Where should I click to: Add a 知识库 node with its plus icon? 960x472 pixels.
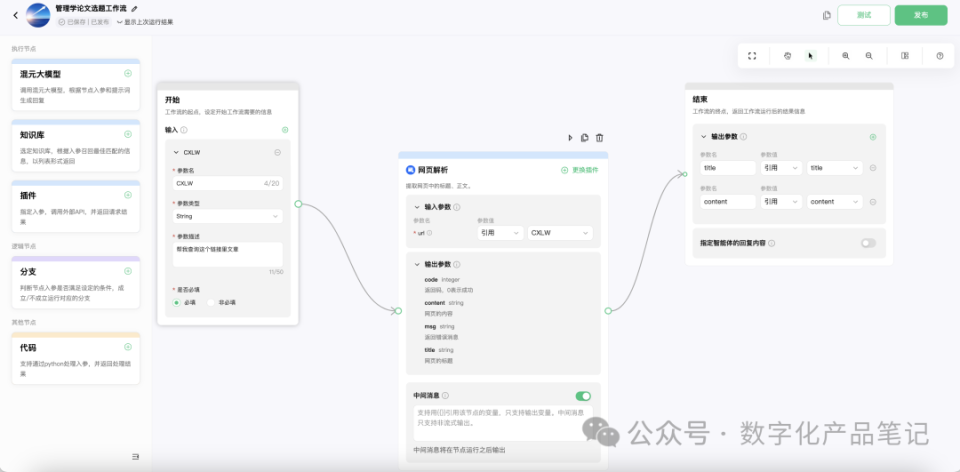coord(128,134)
